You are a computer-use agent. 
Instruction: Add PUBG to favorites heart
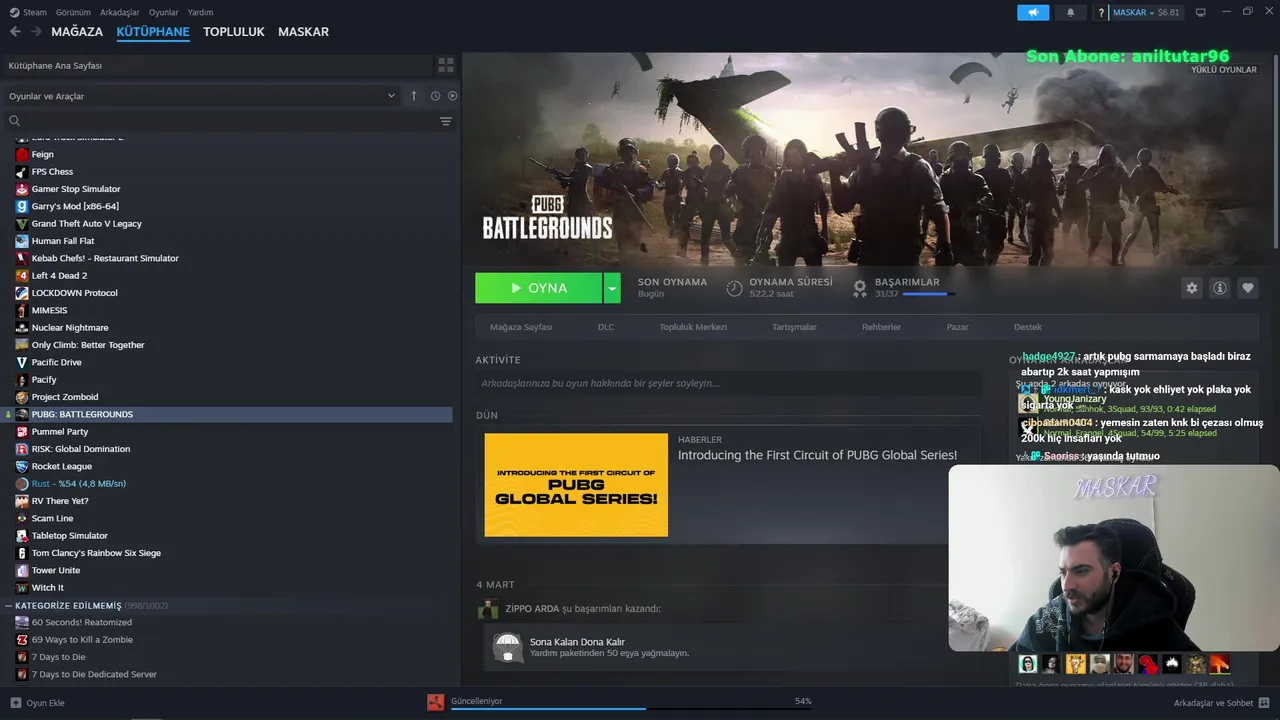pyautogui.click(x=1248, y=288)
